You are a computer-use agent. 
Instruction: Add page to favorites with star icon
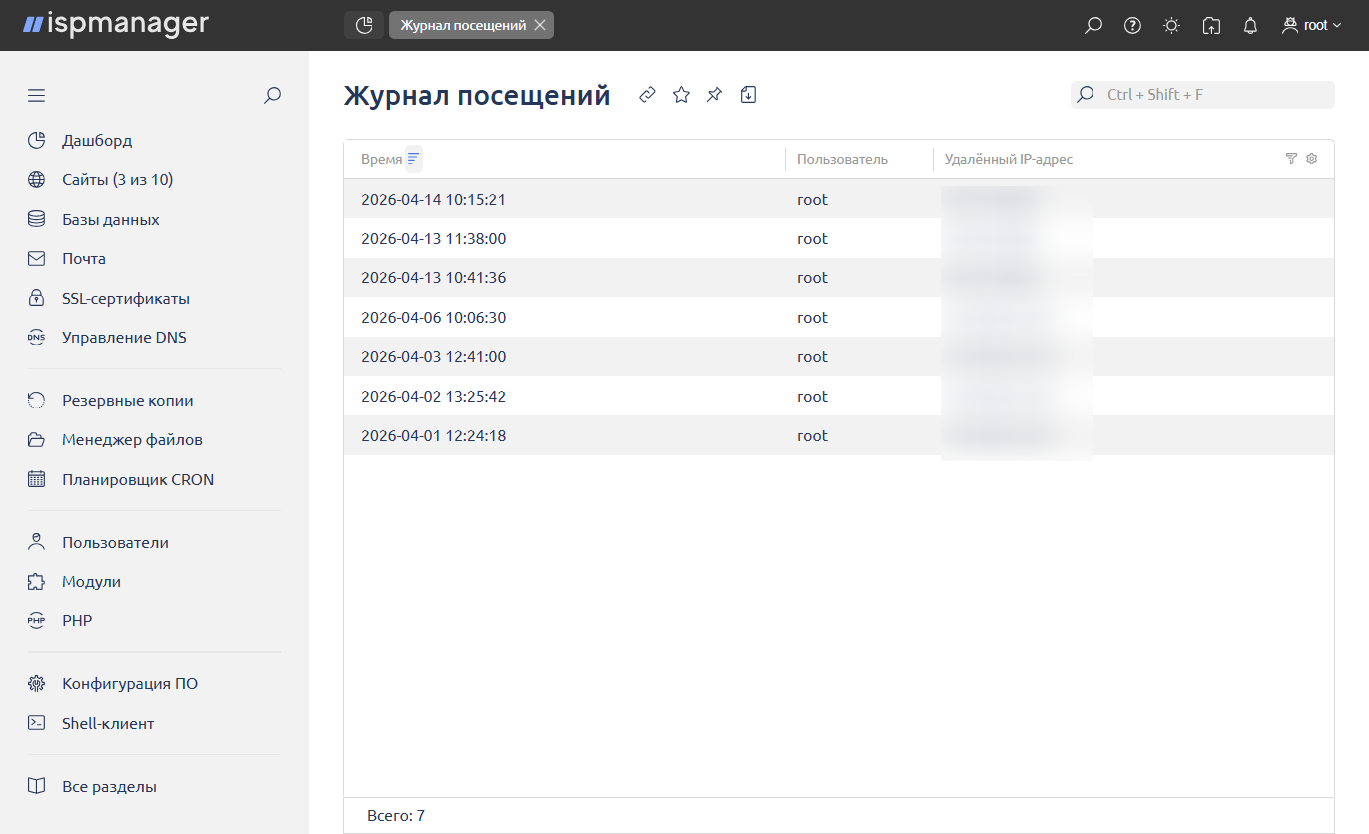681,95
